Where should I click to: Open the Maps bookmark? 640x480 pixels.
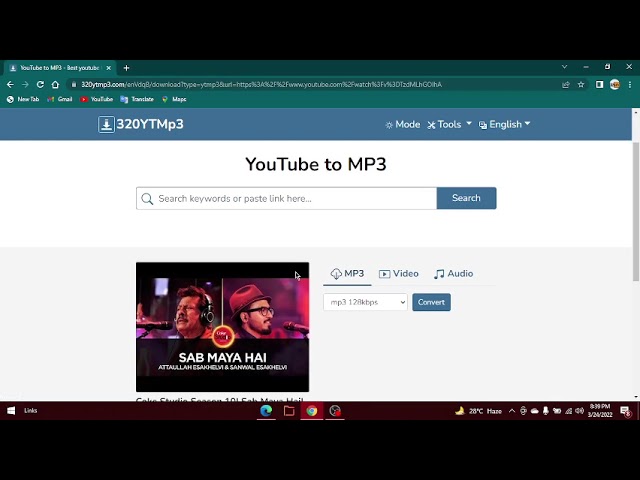(x=174, y=99)
